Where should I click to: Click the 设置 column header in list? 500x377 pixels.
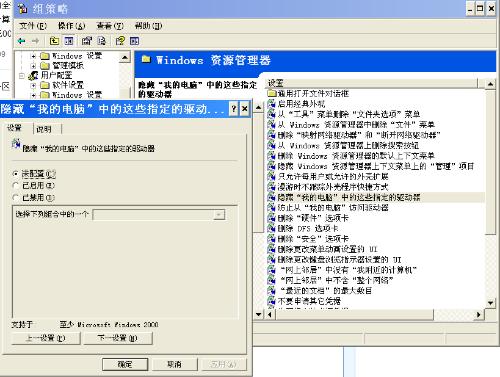tap(372, 83)
